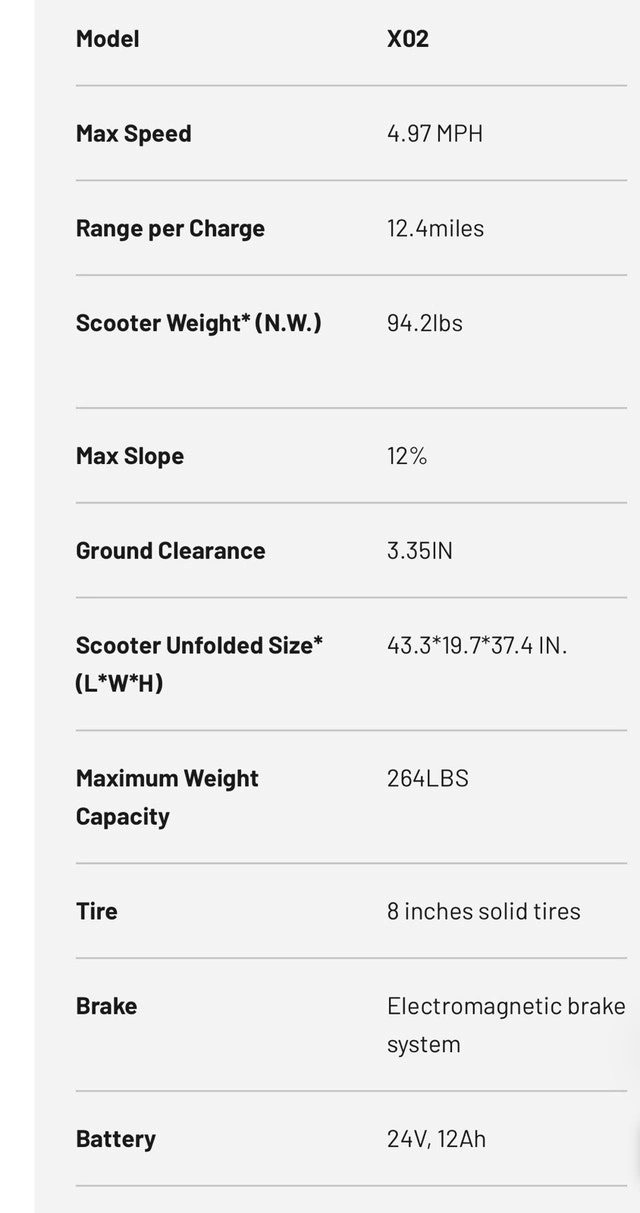Click the Maximum Weight Capacity label
This screenshot has width=640, height=1213.
tap(166, 797)
